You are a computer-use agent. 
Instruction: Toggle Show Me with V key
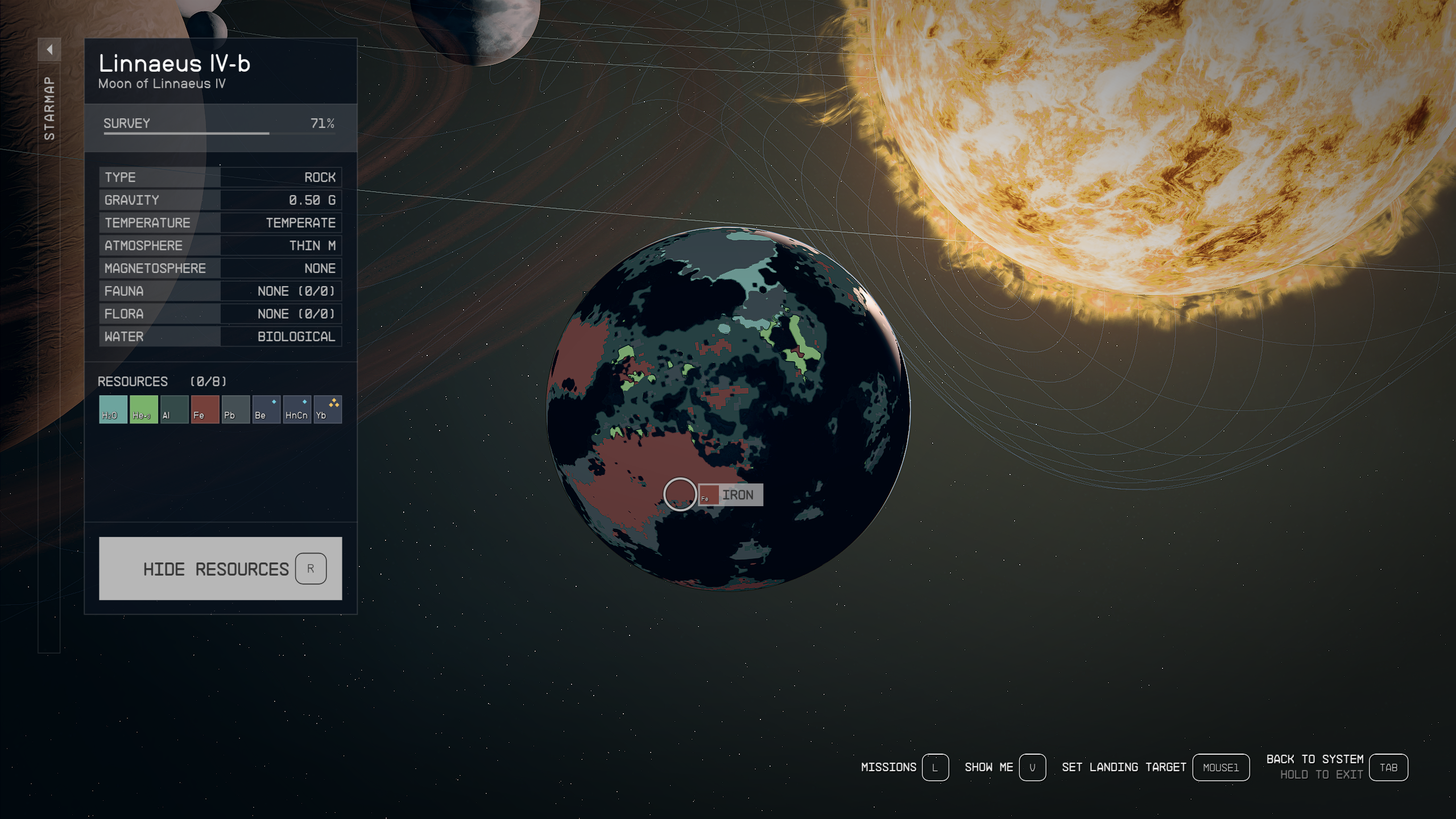1033,767
